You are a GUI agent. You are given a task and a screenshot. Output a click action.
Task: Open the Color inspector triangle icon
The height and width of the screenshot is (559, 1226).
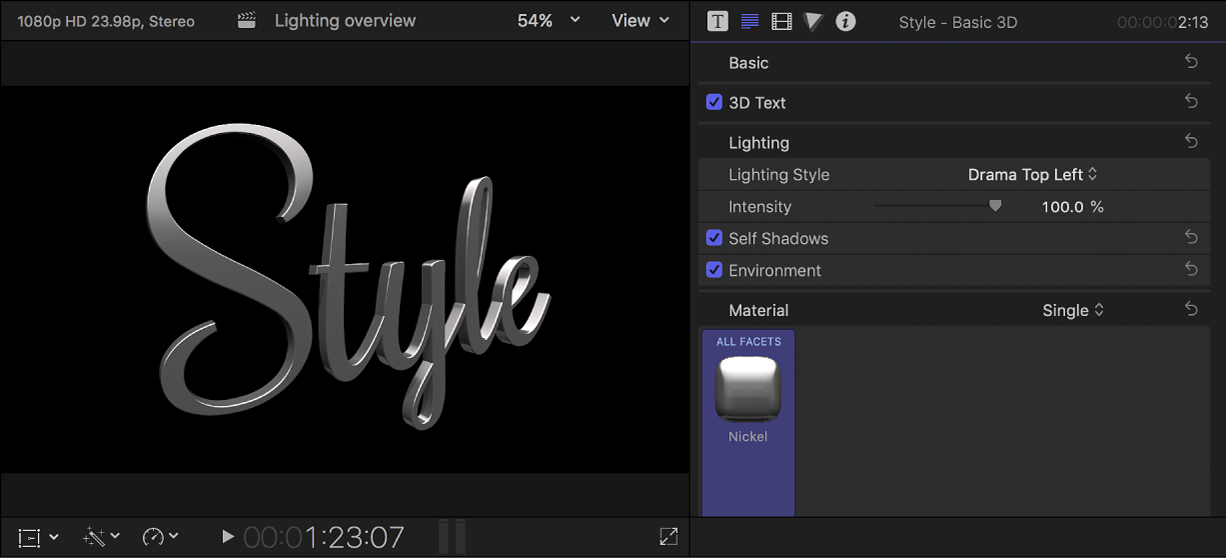[x=813, y=21]
